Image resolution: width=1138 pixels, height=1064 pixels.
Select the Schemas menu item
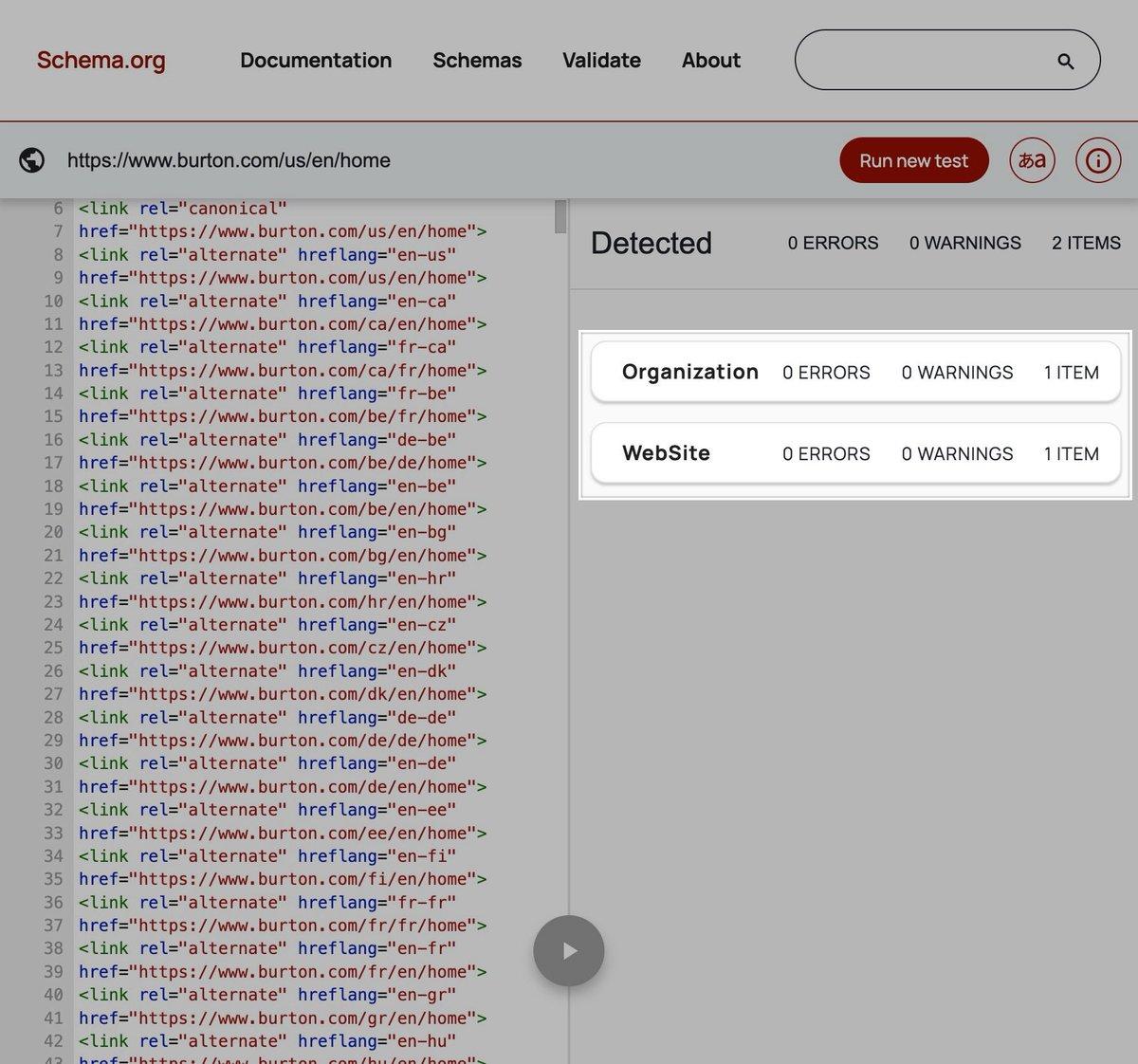(477, 60)
